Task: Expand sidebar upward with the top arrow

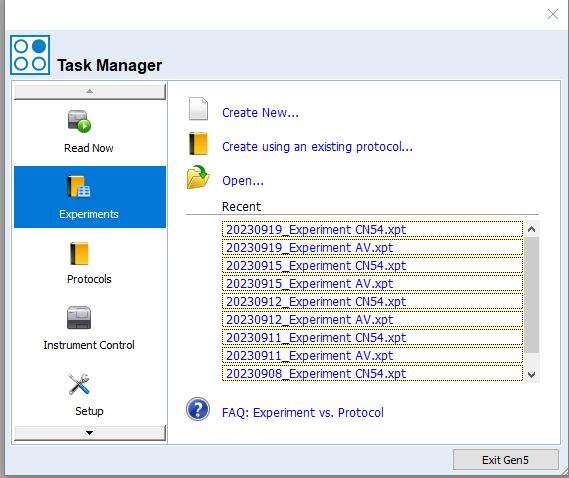Action: tap(90, 91)
